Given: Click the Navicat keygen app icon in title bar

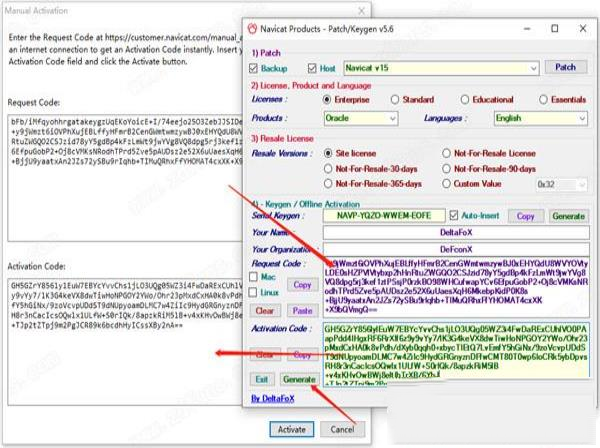Looking at the screenshot, I should tap(253, 29).
